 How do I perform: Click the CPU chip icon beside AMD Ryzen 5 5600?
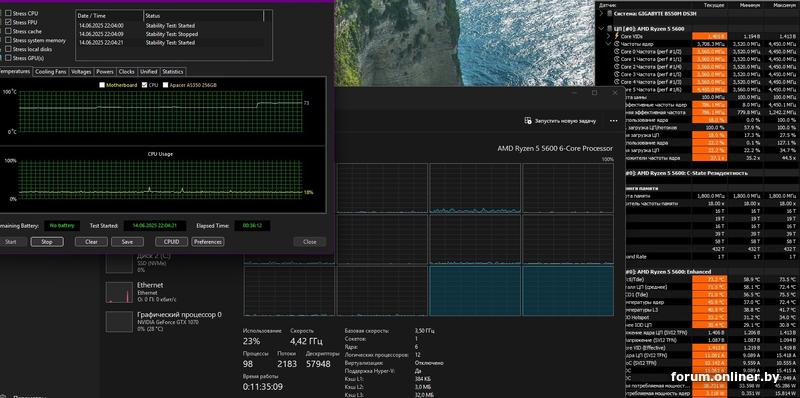pos(610,29)
